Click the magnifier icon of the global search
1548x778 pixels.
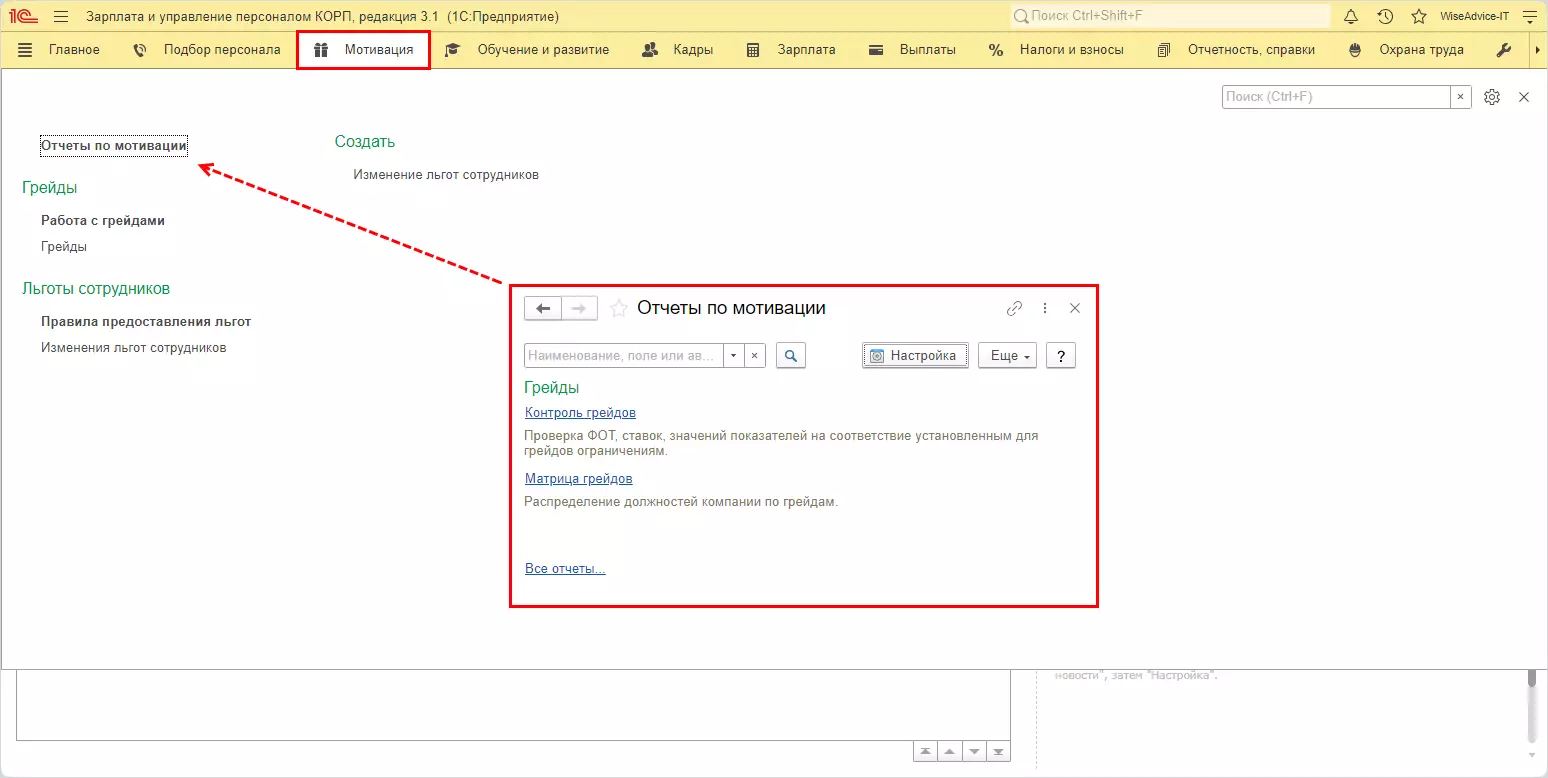click(x=1021, y=16)
